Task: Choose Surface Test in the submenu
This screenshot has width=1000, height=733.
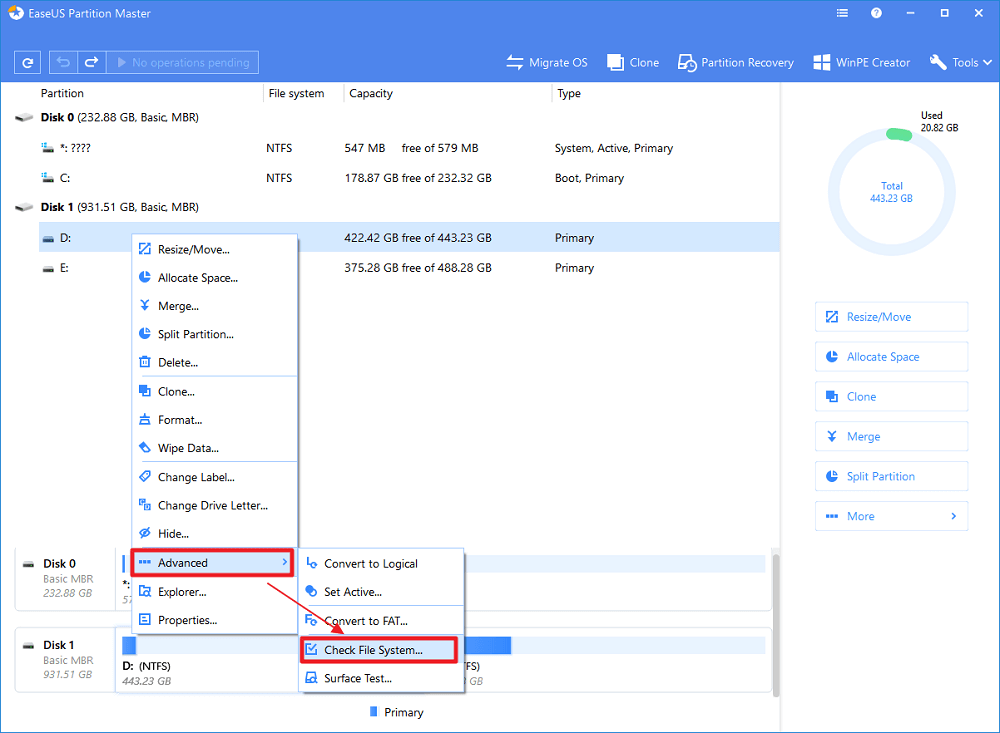Action: pos(357,678)
